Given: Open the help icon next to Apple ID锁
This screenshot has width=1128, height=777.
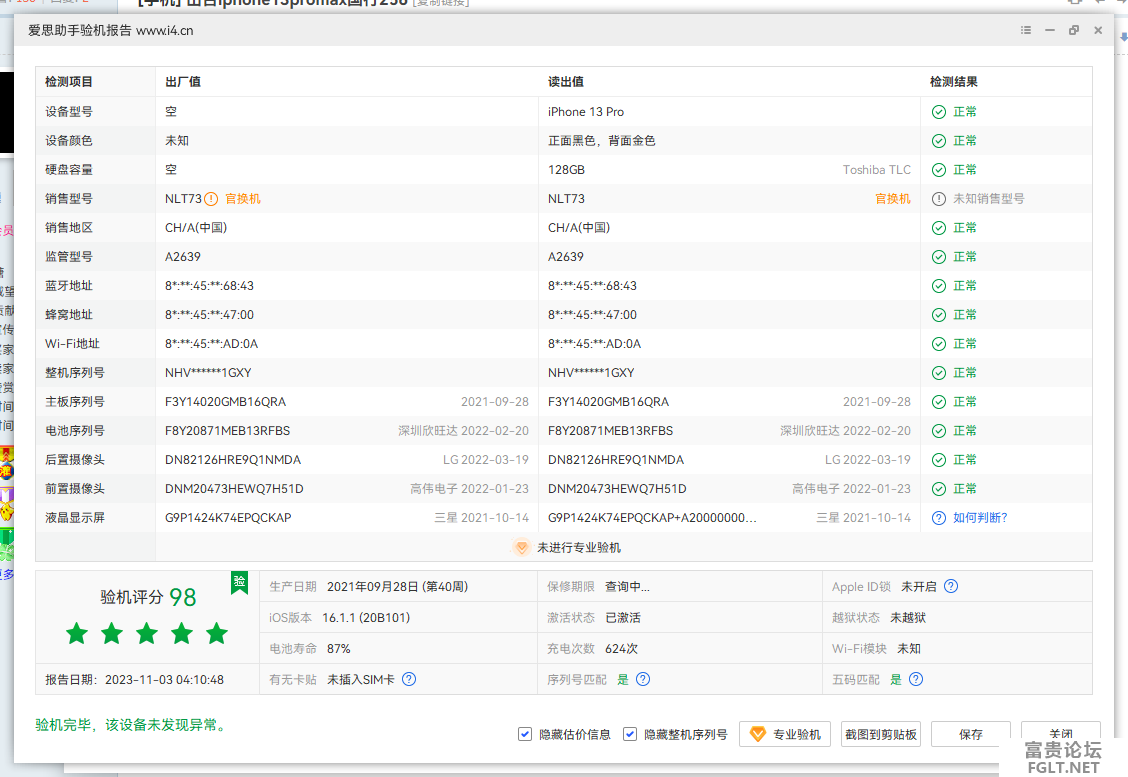Looking at the screenshot, I should click(951, 586).
